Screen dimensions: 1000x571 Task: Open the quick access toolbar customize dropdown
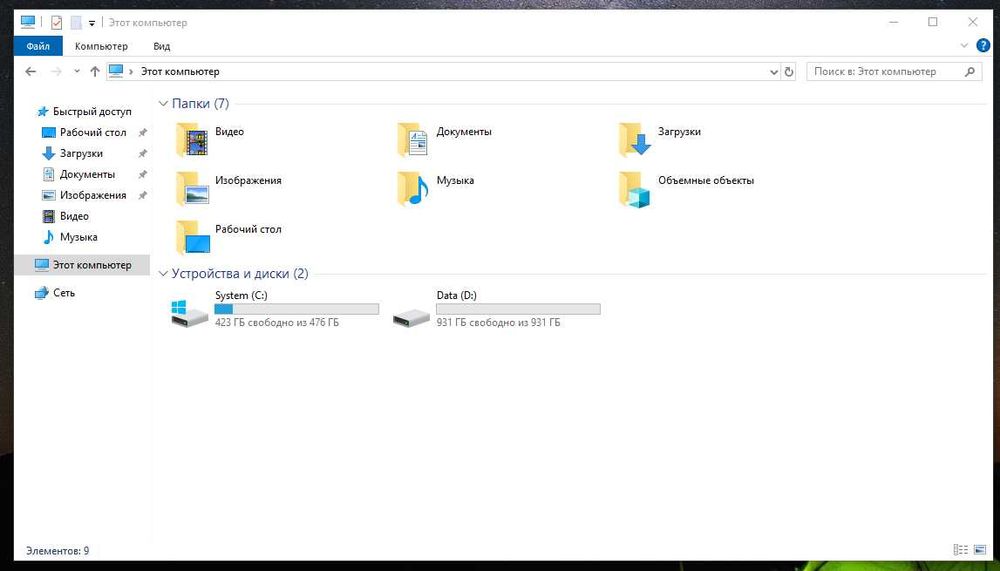click(x=92, y=23)
